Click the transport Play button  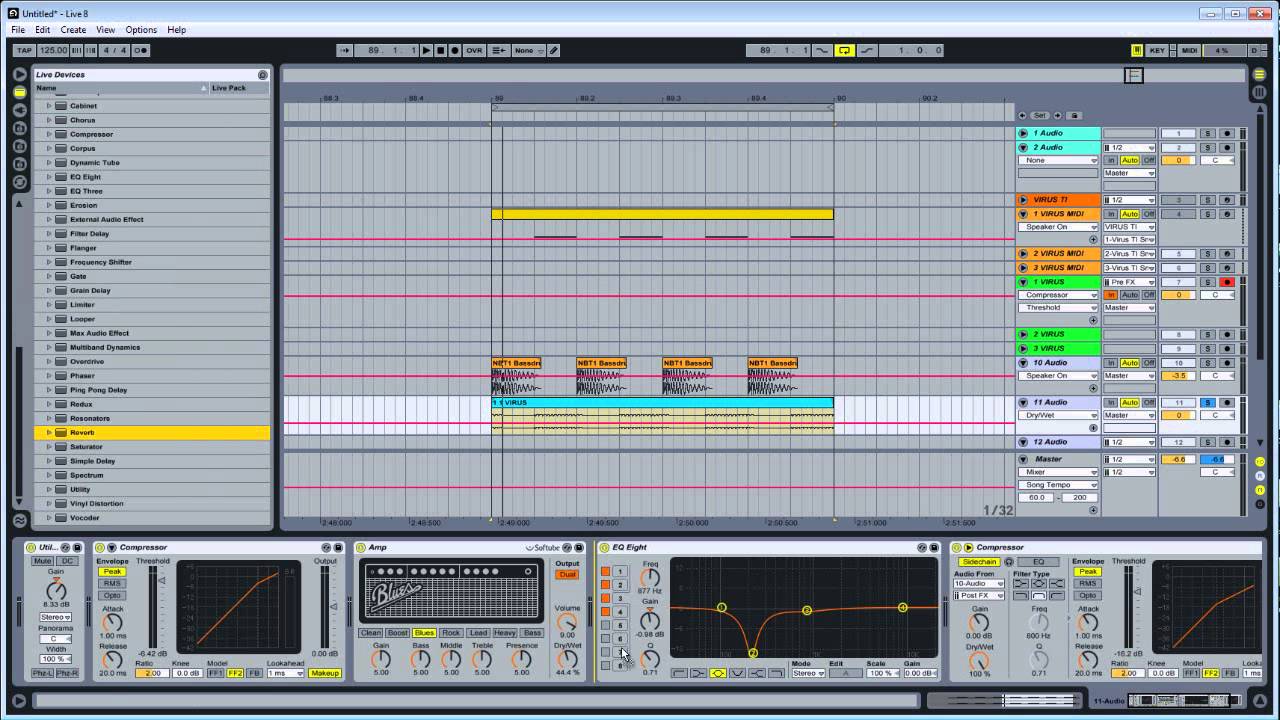pos(426,50)
